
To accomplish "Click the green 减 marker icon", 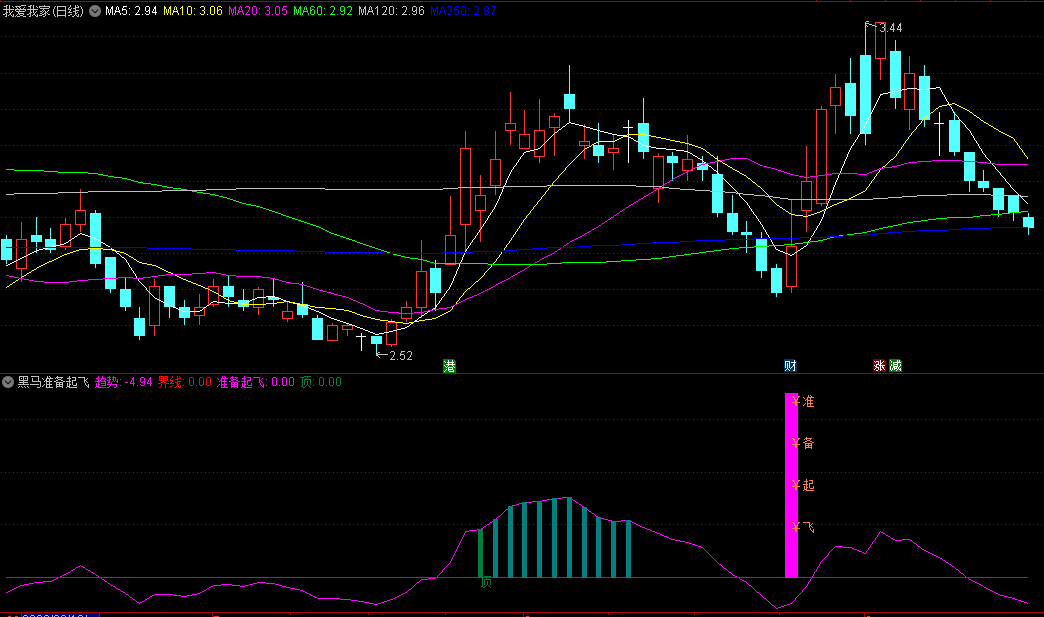I will coord(896,365).
